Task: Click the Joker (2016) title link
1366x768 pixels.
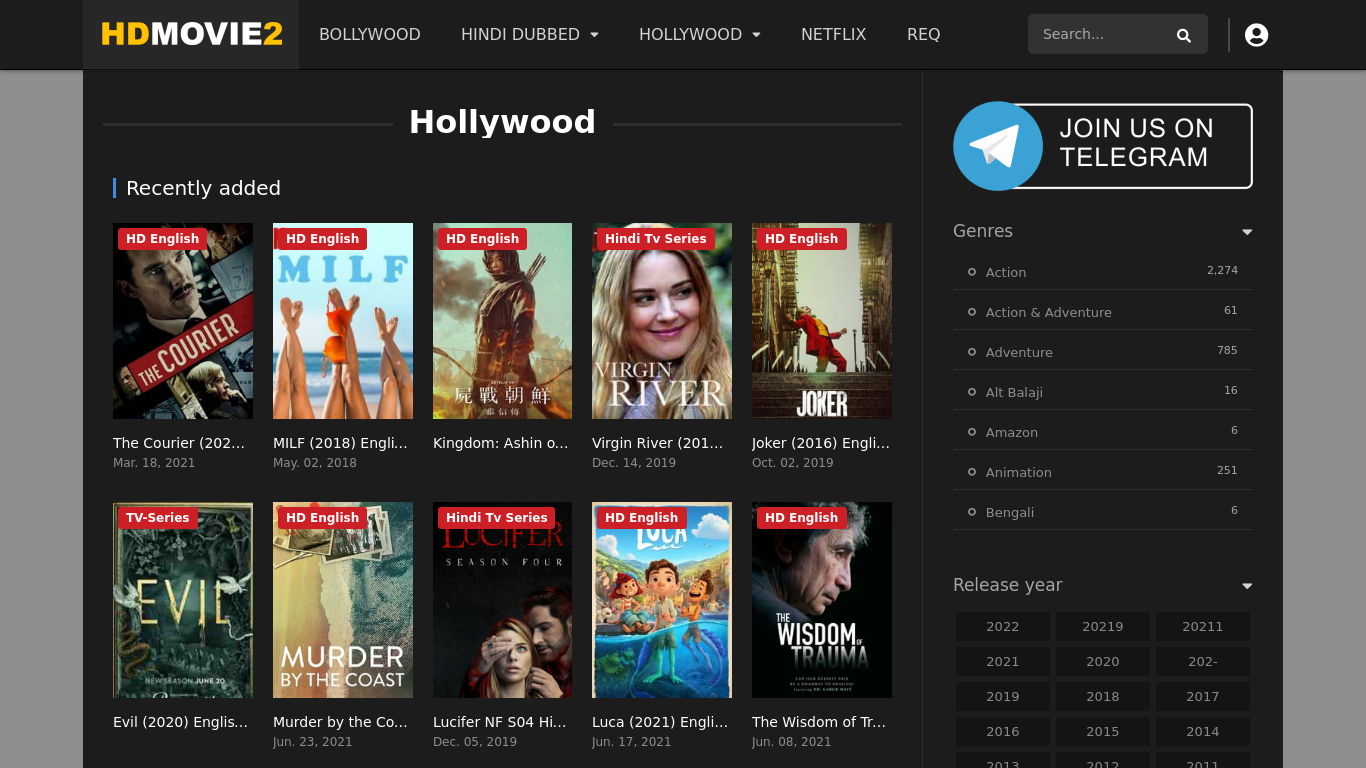Action: tap(821, 443)
